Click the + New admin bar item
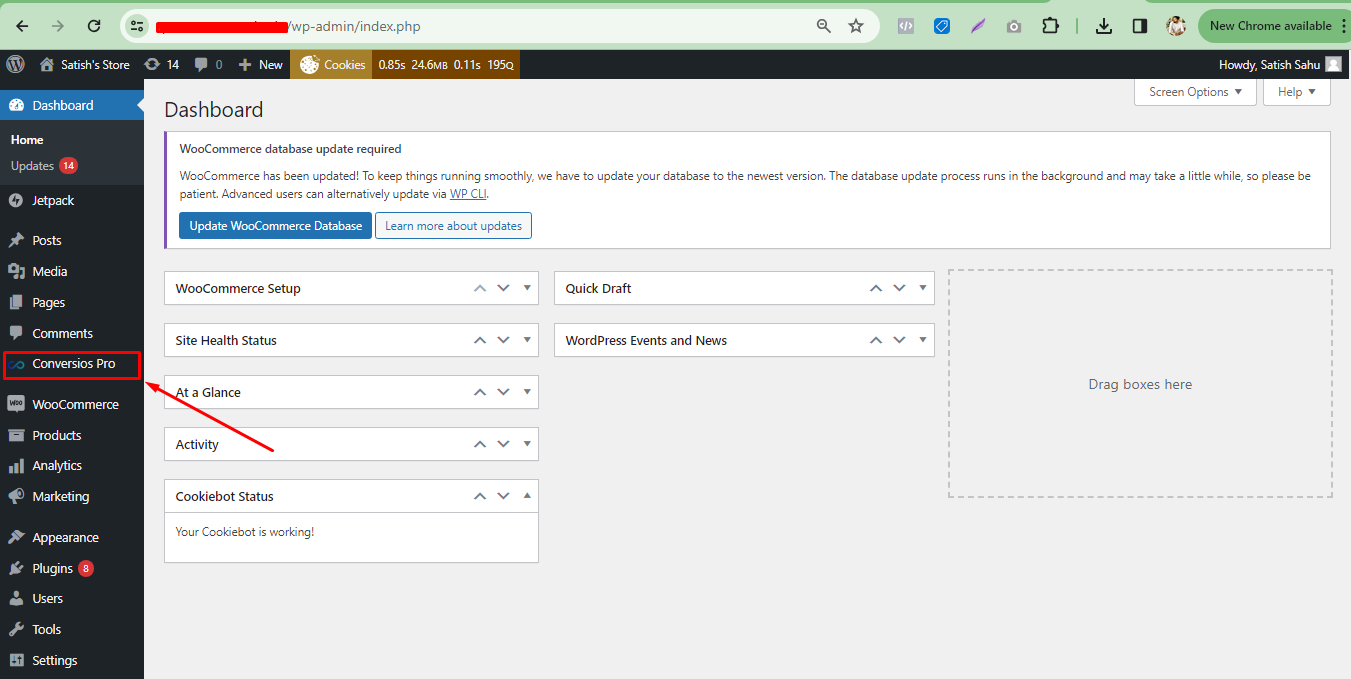1351x679 pixels. point(260,64)
